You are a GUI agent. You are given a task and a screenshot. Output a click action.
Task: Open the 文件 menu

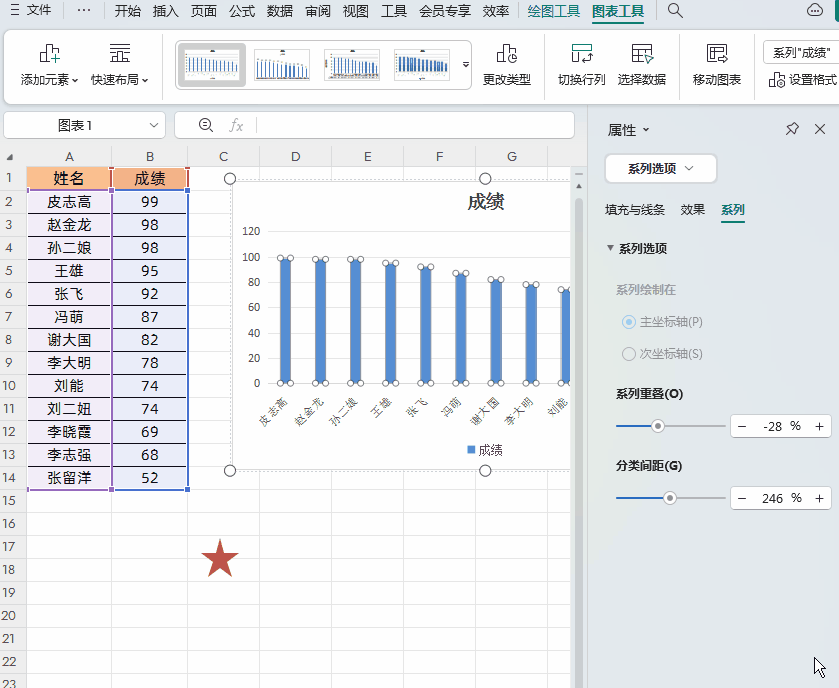click(x=31, y=10)
